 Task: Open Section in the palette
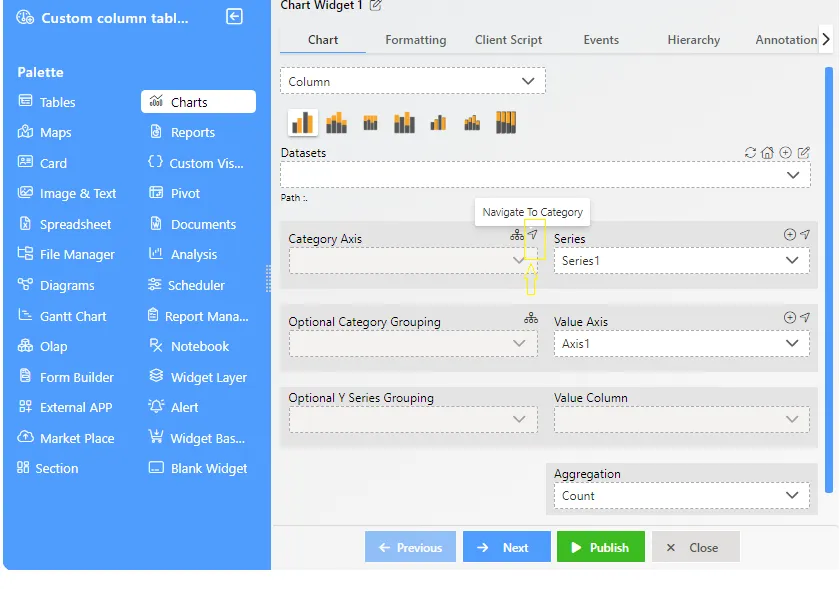click(48, 468)
